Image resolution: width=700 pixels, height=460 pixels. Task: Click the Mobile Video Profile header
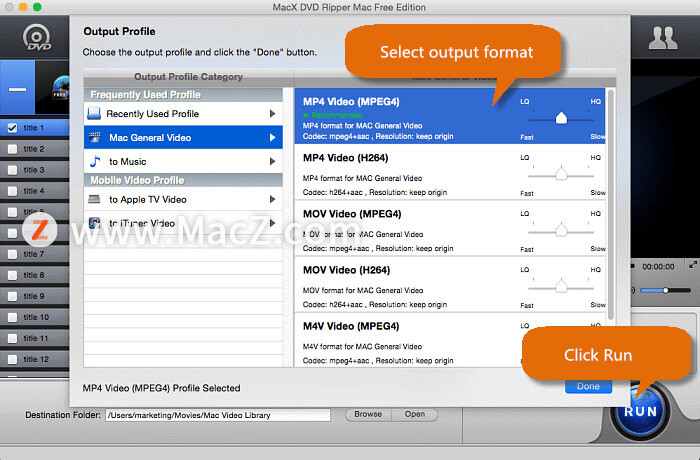(183, 180)
